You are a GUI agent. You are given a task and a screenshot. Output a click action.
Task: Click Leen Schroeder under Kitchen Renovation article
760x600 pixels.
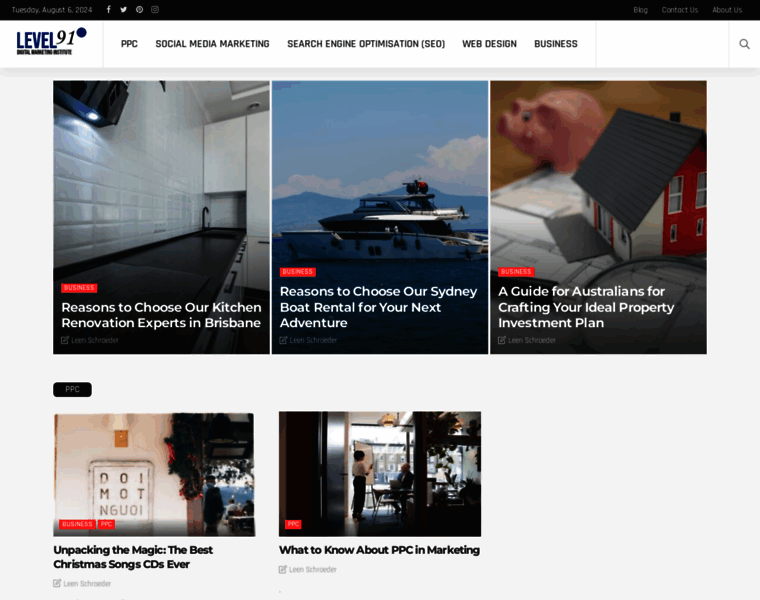(95, 340)
